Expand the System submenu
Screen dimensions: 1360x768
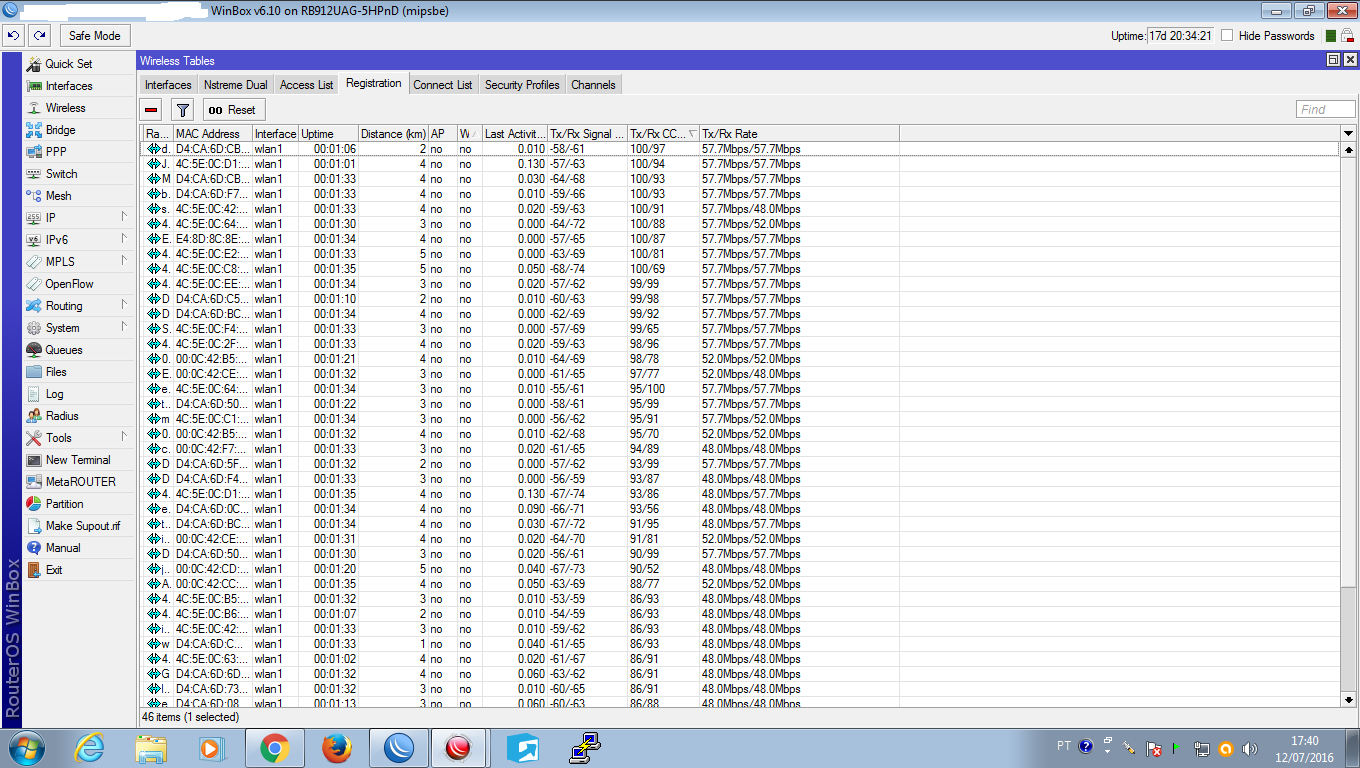[124, 327]
